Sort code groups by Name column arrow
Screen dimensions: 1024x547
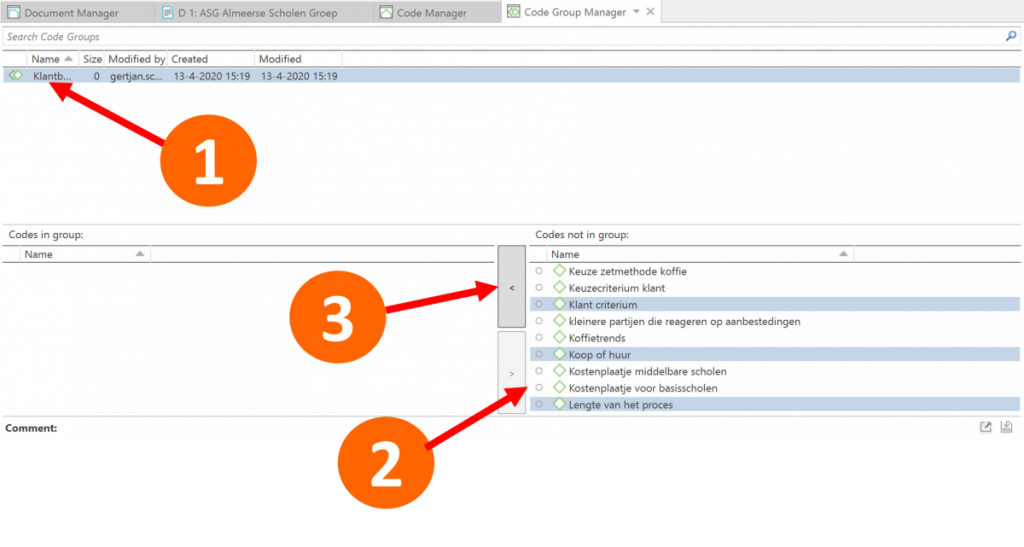click(x=68, y=59)
